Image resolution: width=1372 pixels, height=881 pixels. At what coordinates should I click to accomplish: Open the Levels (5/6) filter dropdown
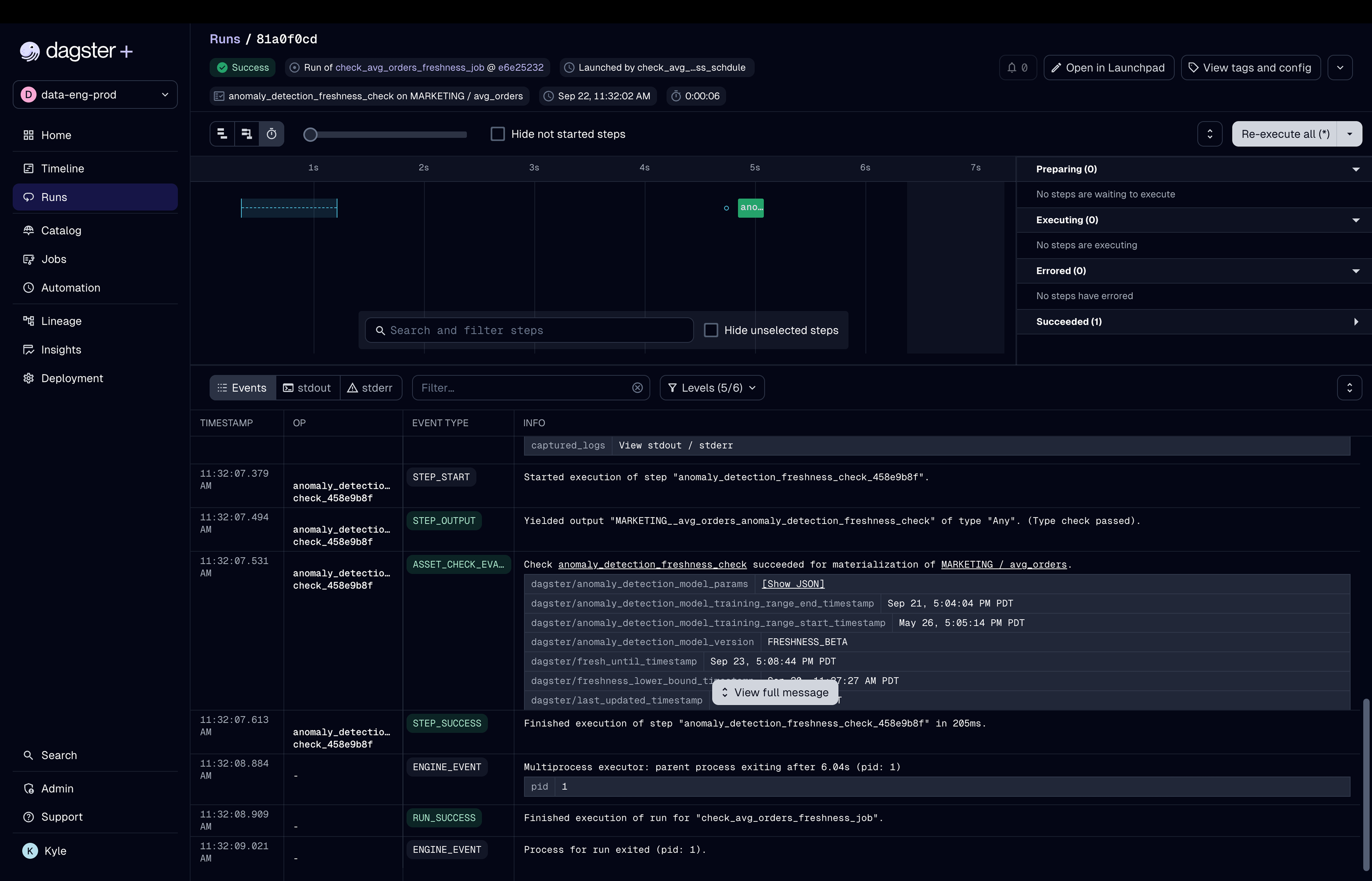(712, 388)
